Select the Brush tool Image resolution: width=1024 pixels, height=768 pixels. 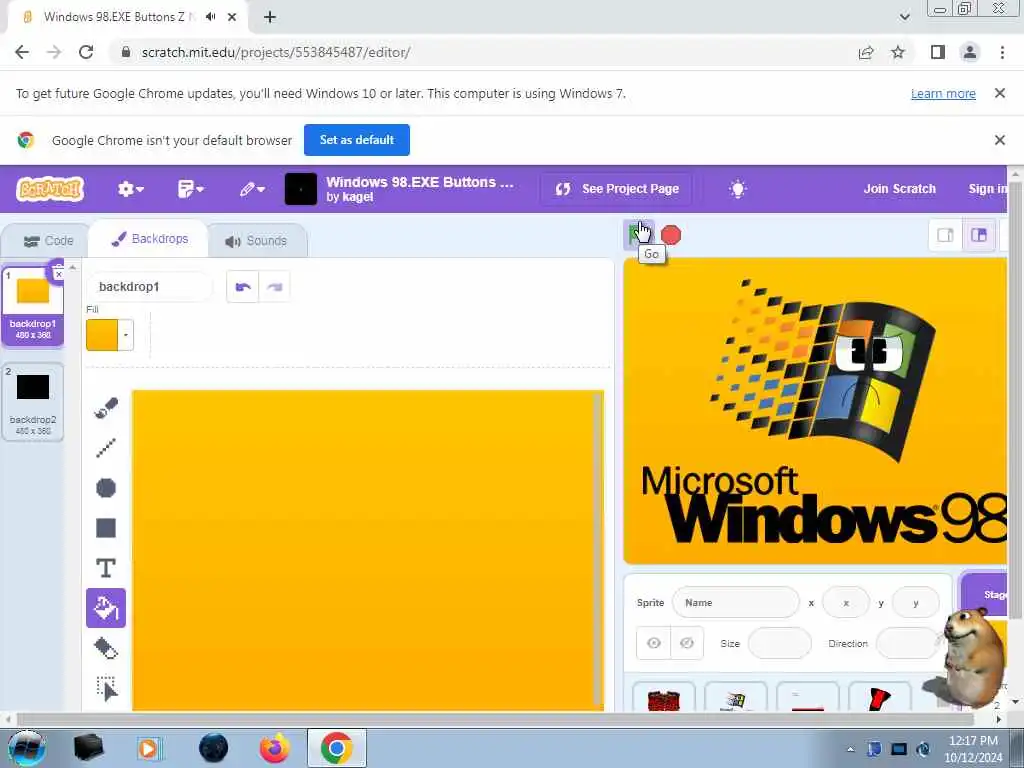pos(106,408)
